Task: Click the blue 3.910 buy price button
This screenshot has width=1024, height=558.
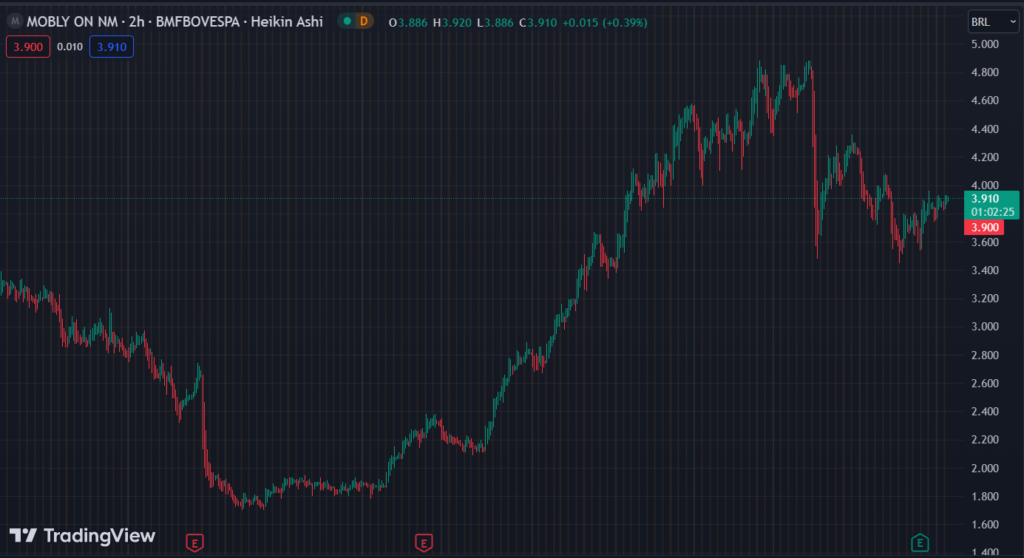Action: (112, 47)
